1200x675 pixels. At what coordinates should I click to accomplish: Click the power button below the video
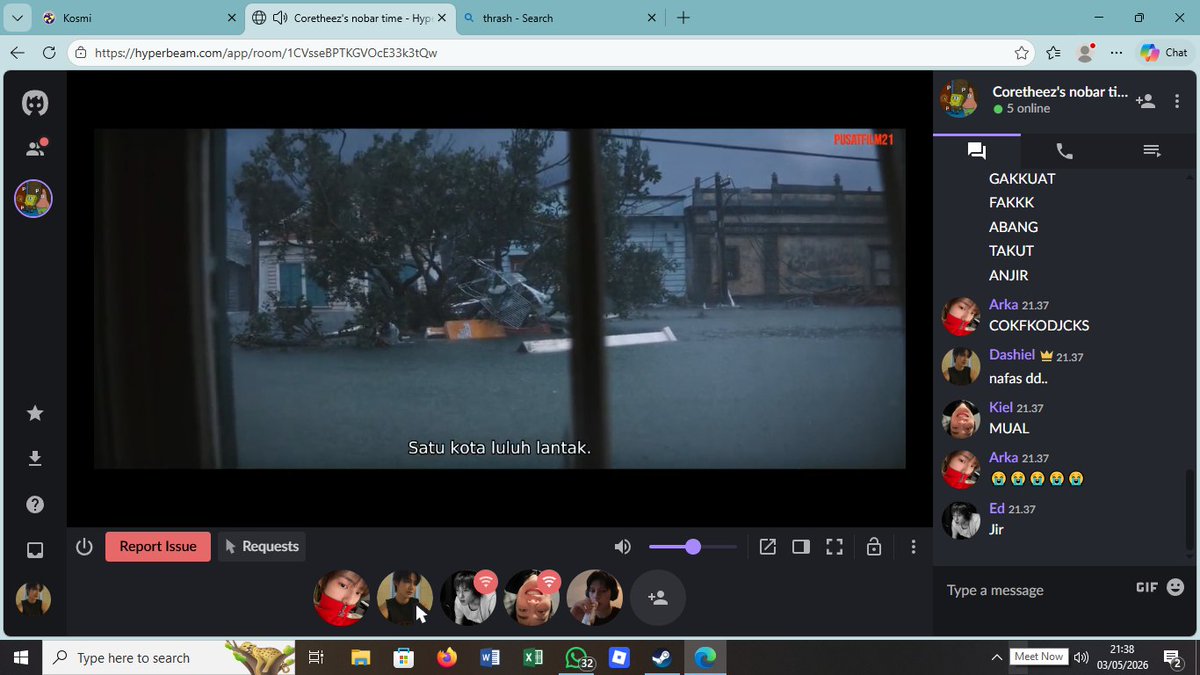(x=84, y=547)
